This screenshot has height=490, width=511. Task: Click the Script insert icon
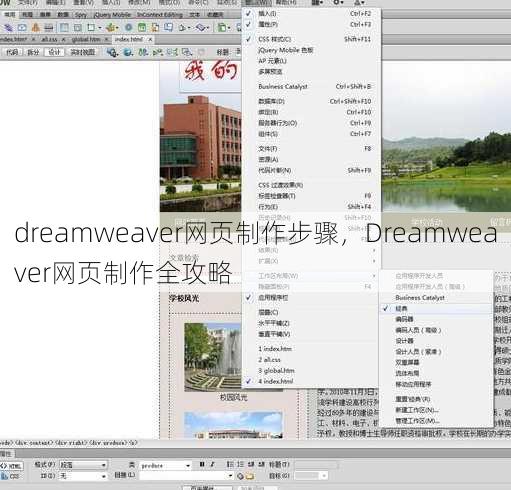(201, 27)
